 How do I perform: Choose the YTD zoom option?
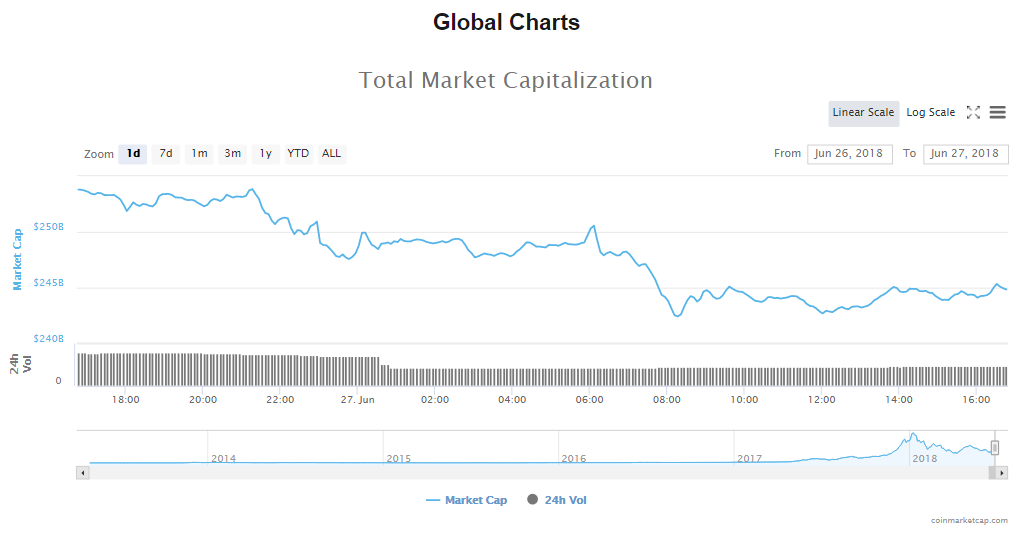(x=298, y=154)
